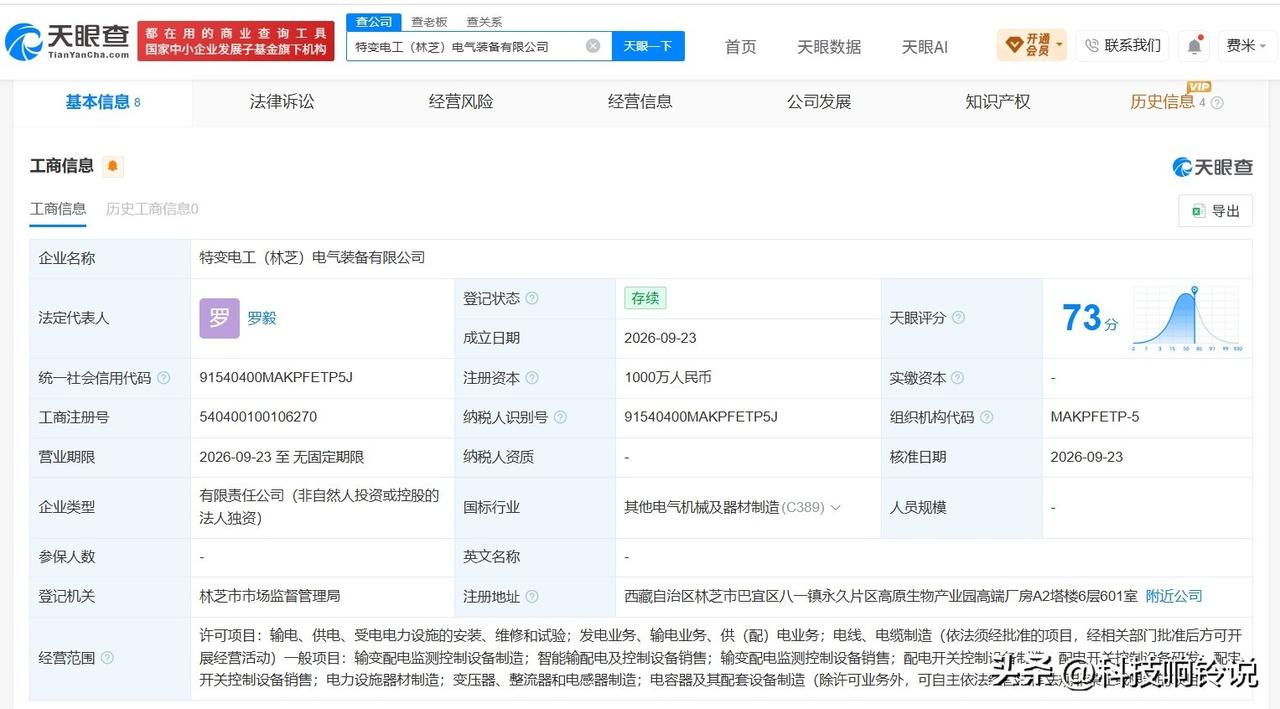This screenshot has height=709, width=1280.
Task: Open the 经营信息 tab
Action: point(640,102)
